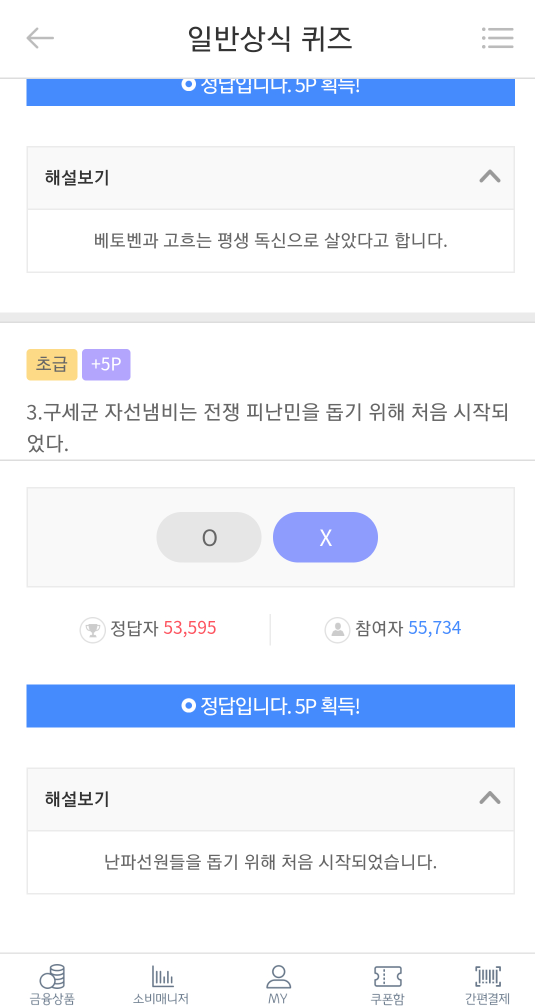The width and height of the screenshot is (535, 1006).
Task: Collapse 해설보기 for the 구세군 question
Action: pos(490,798)
